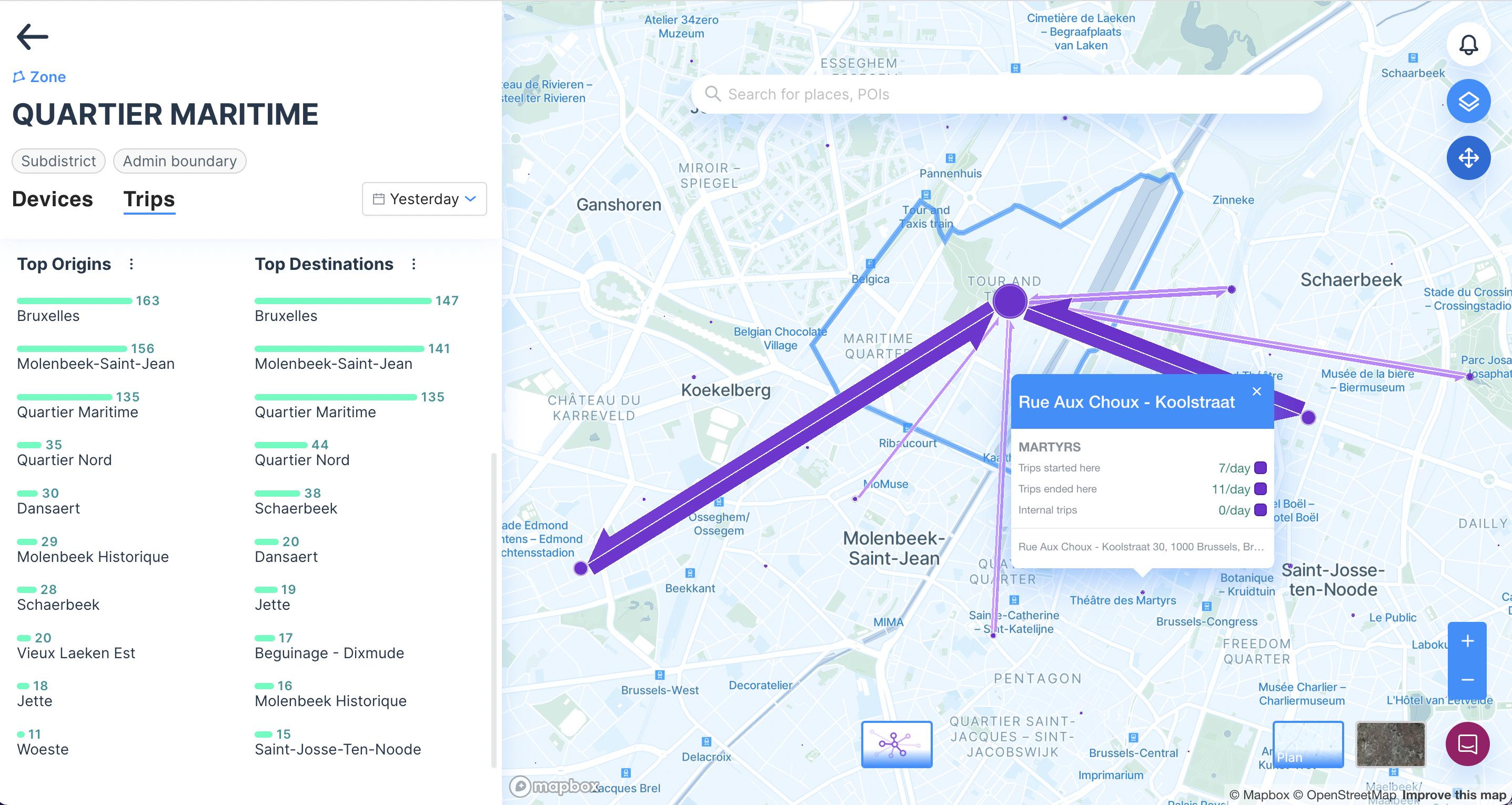This screenshot has width=1512, height=805.
Task: Open the Top Origins options menu
Action: [x=132, y=264]
